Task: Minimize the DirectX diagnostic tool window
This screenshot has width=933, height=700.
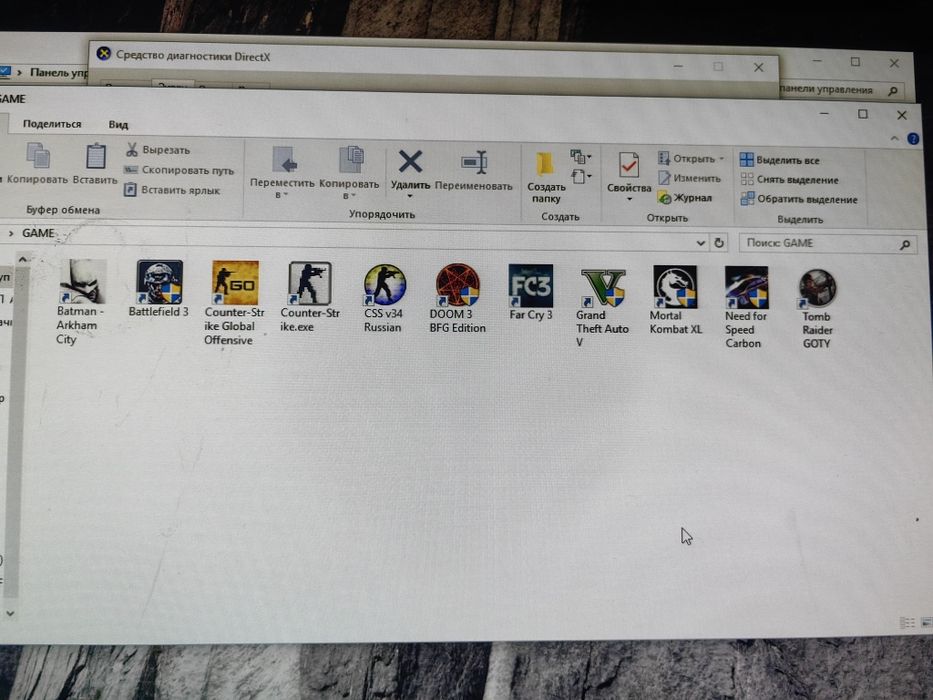Action: tap(678, 66)
